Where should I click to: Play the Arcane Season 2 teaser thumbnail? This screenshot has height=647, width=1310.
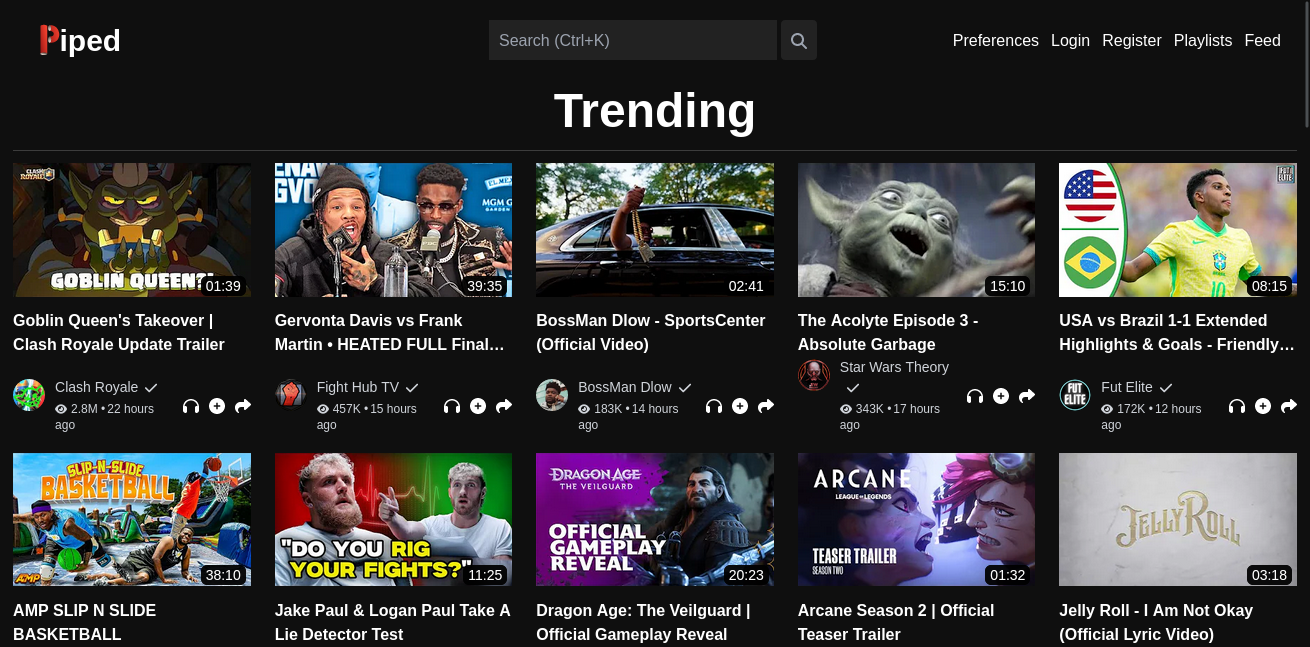916,519
